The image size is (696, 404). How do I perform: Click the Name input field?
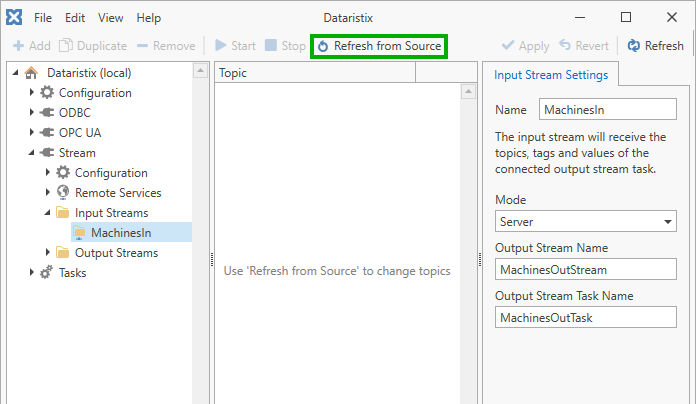(608, 109)
